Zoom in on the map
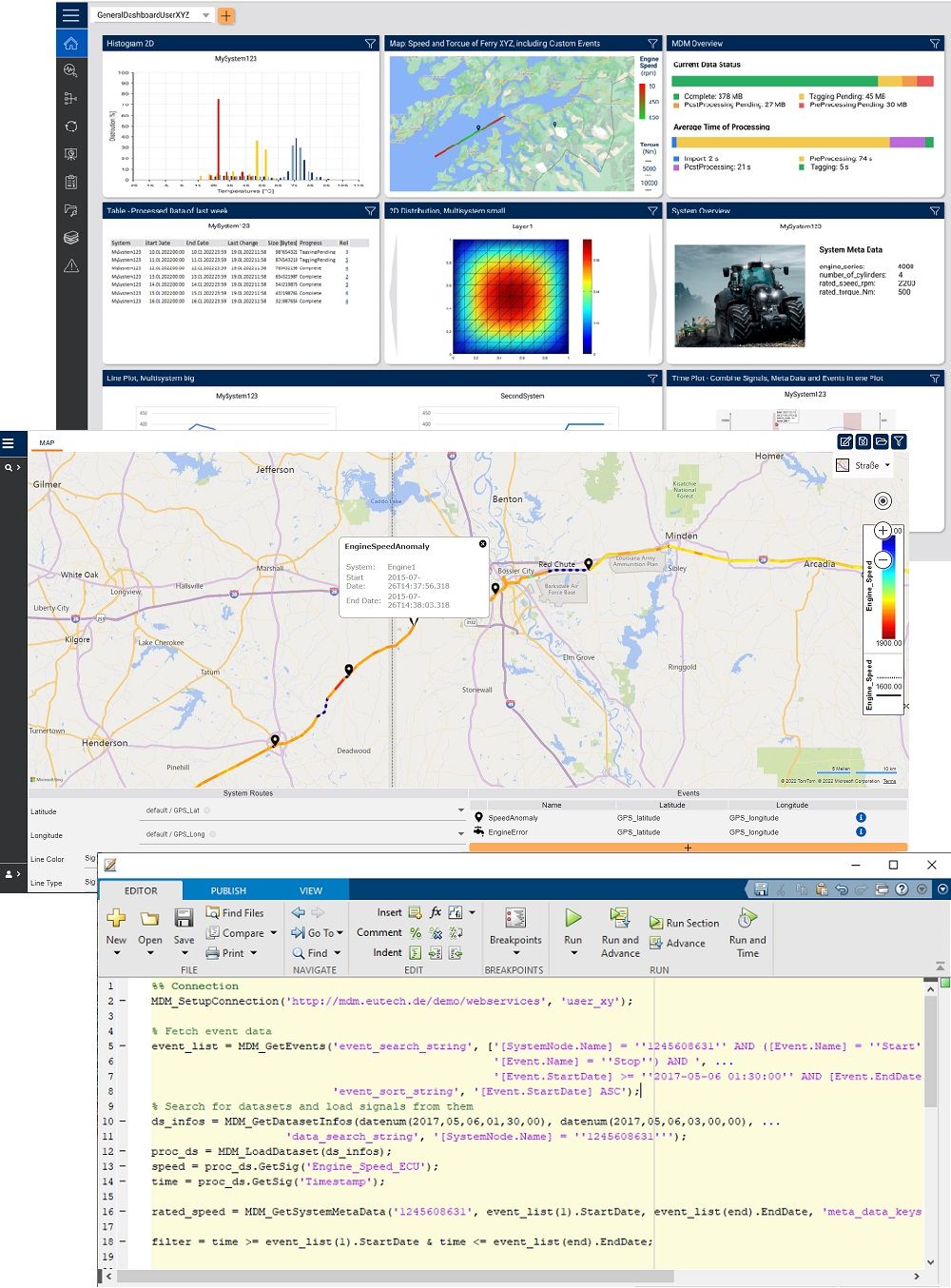The height and width of the screenshot is (1288, 951). tap(883, 531)
